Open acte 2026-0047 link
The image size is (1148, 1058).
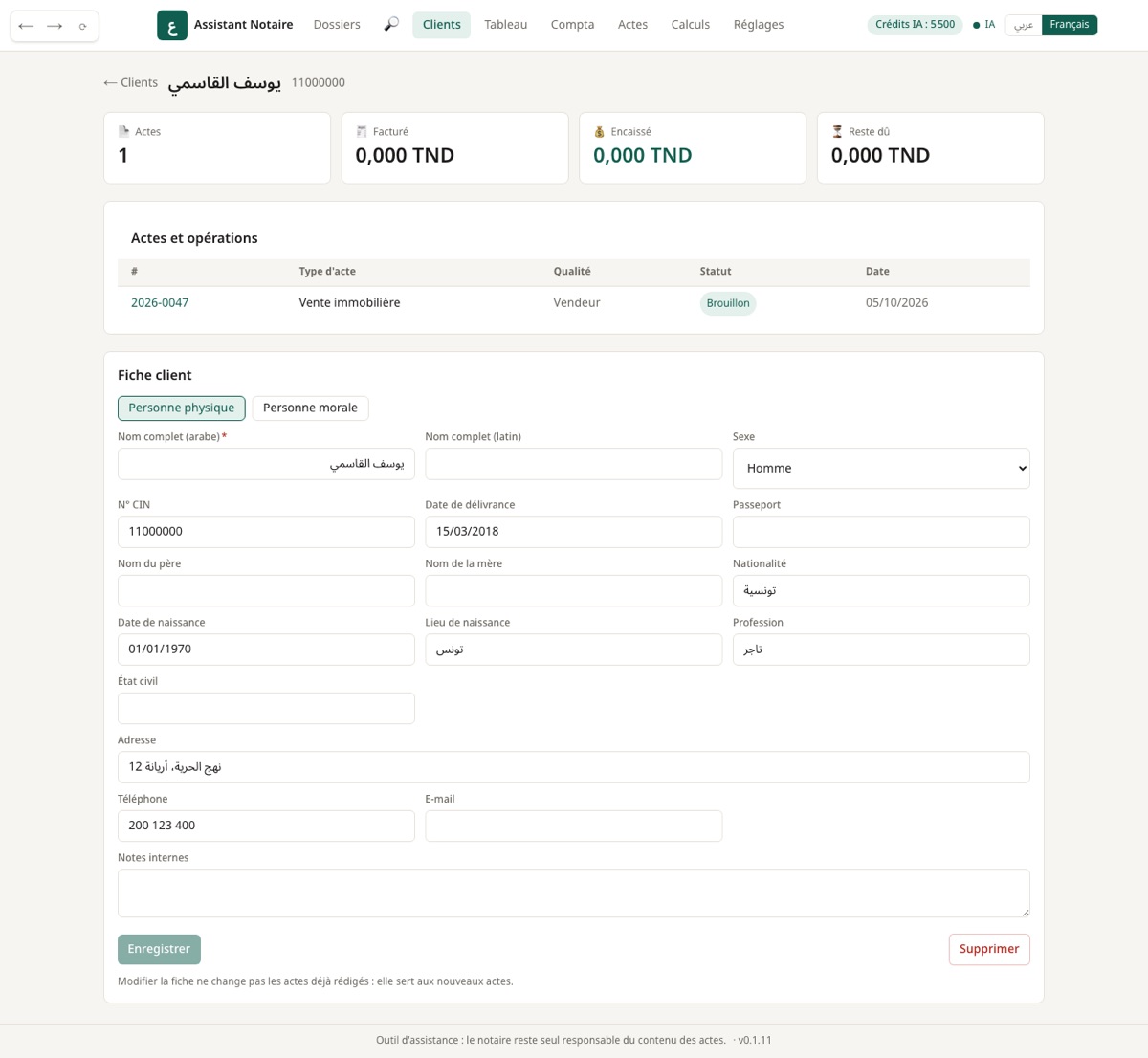coord(160,302)
